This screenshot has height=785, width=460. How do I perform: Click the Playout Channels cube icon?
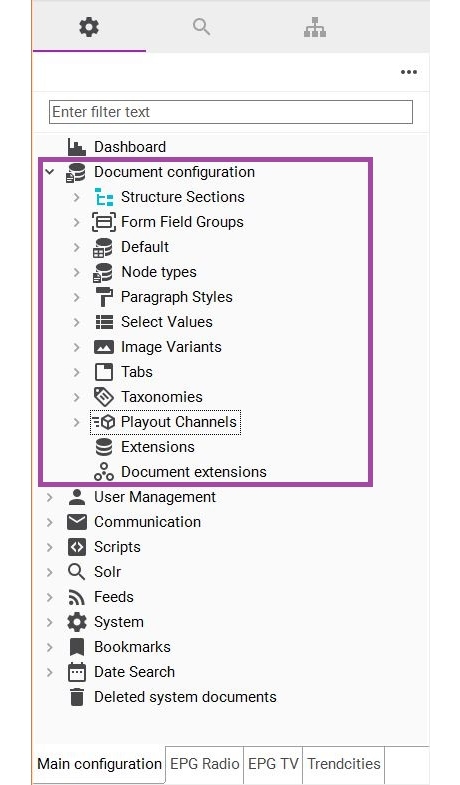pos(104,422)
